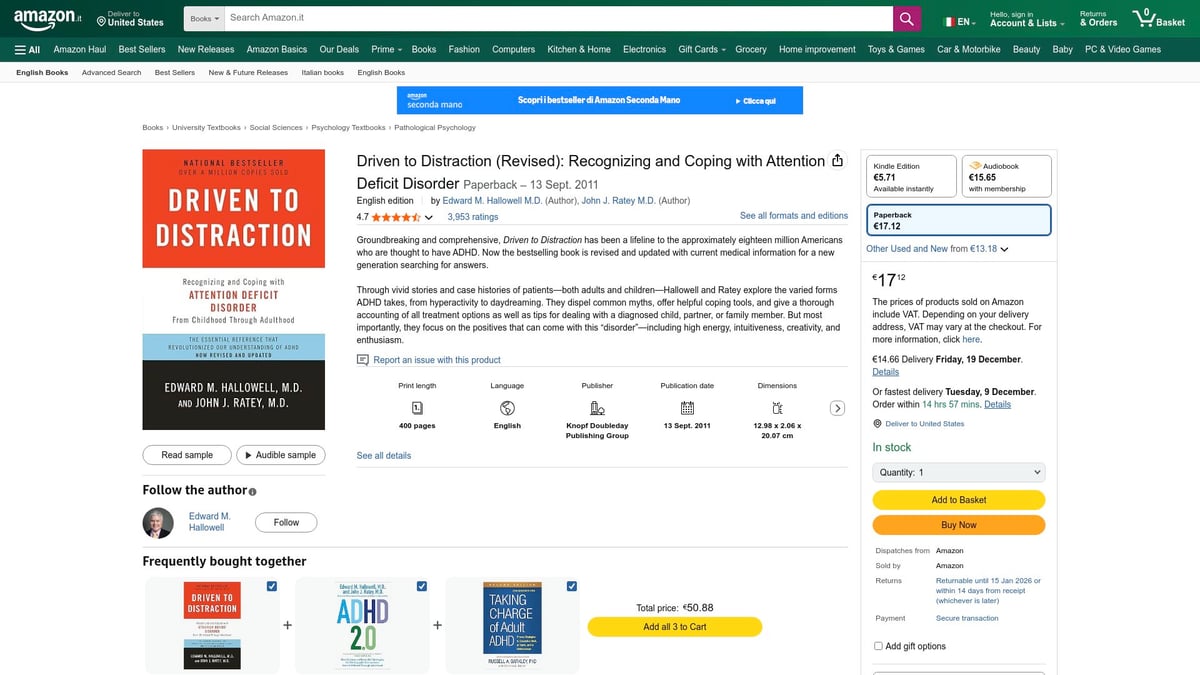This screenshot has height=675, width=1200.
Task: Open the Books category dropdown in search bar
Action: [203, 17]
